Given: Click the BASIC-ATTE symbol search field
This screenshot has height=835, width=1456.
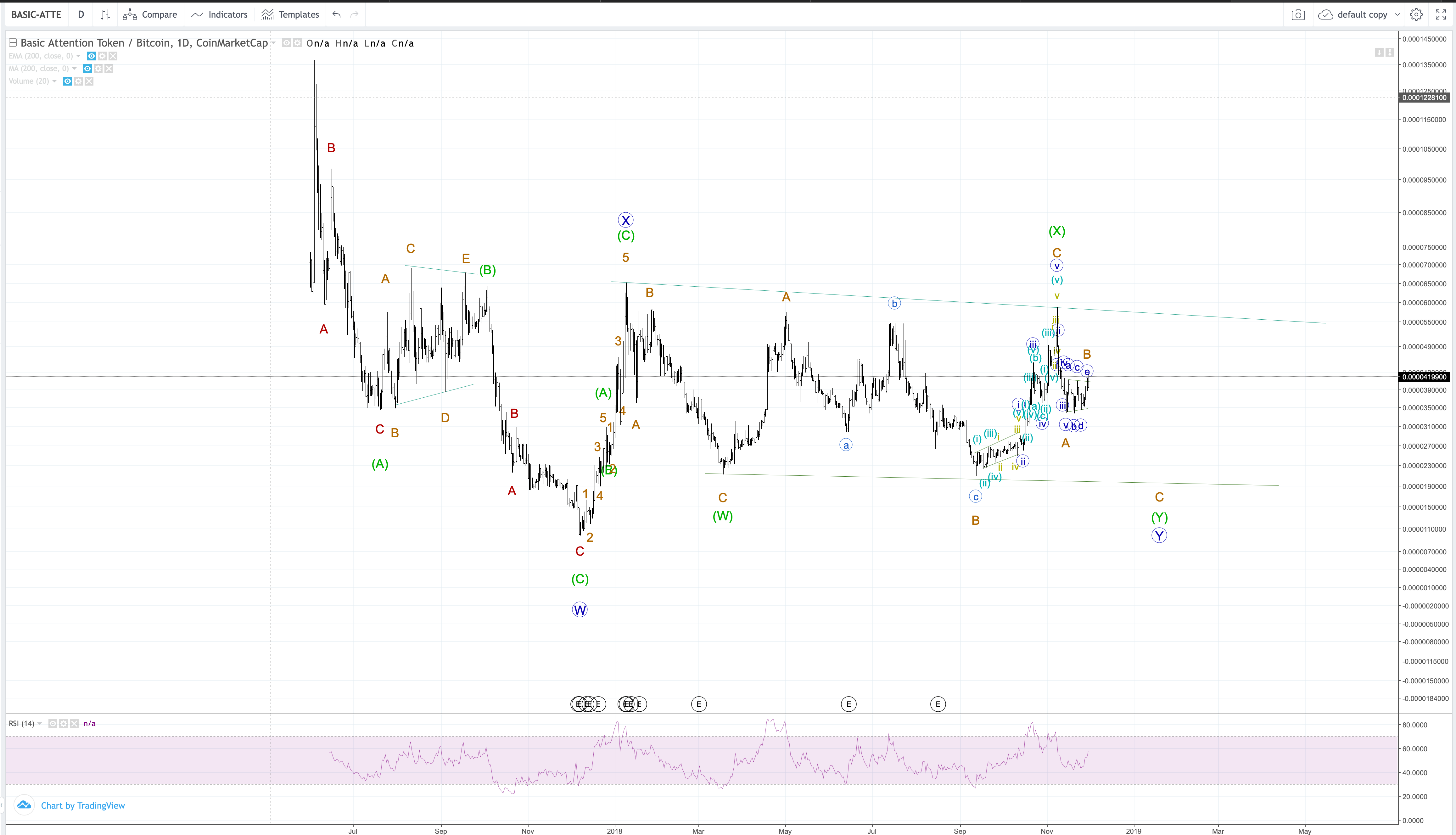Looking at the screenshot, I should coord(36,15).
